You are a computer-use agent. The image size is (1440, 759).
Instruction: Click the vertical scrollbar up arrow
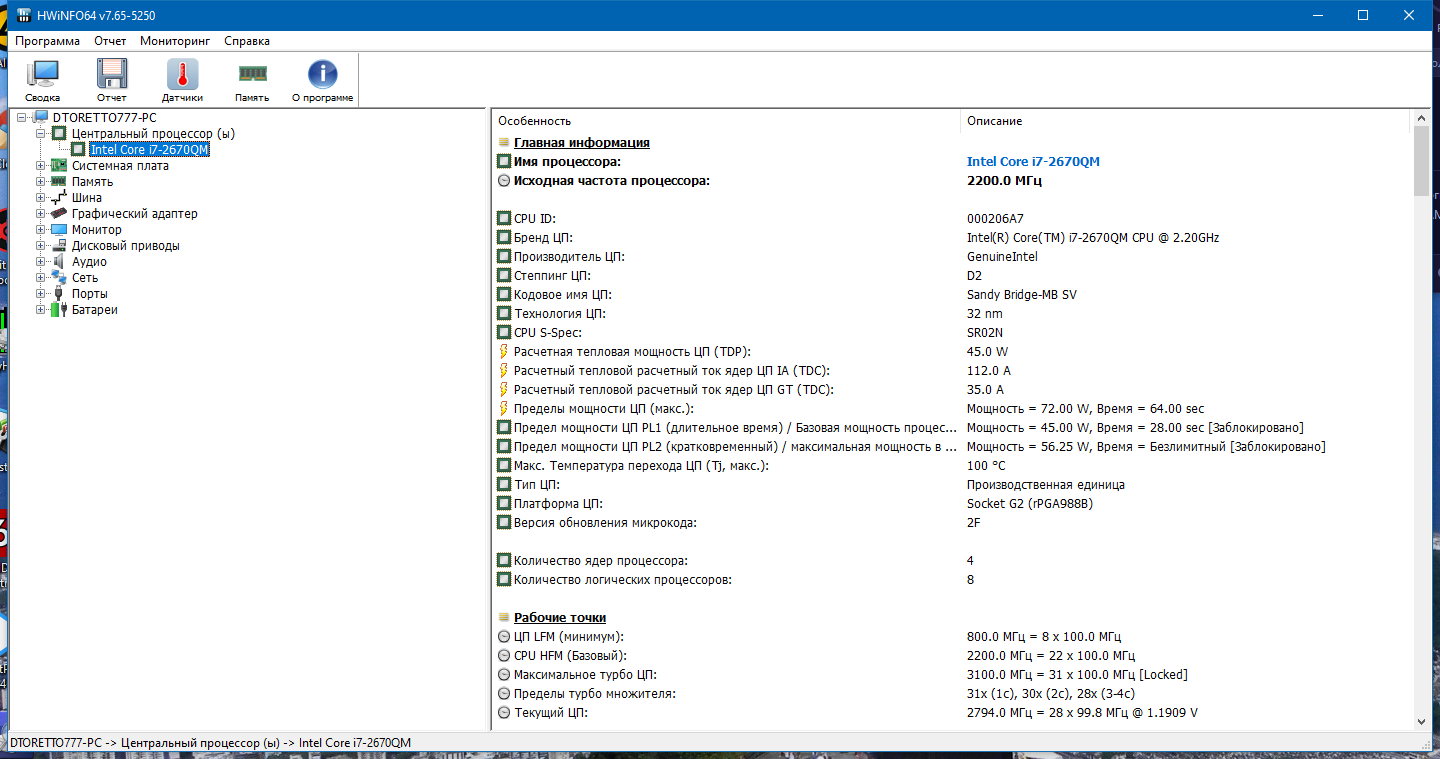tap(1421, 118)
